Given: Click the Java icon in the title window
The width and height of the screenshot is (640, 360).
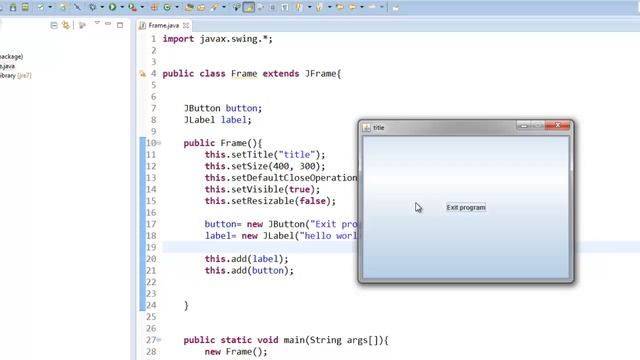Looking at the screenshot, I should 367,128.
